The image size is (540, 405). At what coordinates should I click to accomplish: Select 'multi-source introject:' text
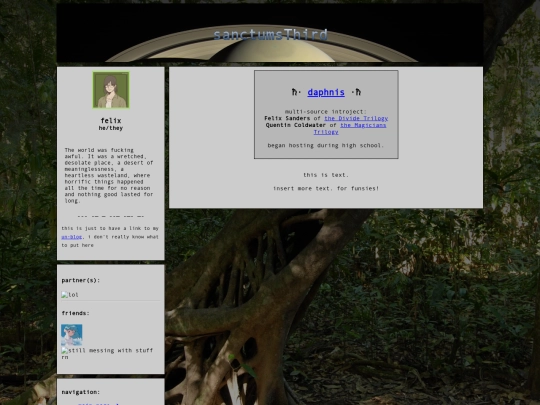click(326, 112)
